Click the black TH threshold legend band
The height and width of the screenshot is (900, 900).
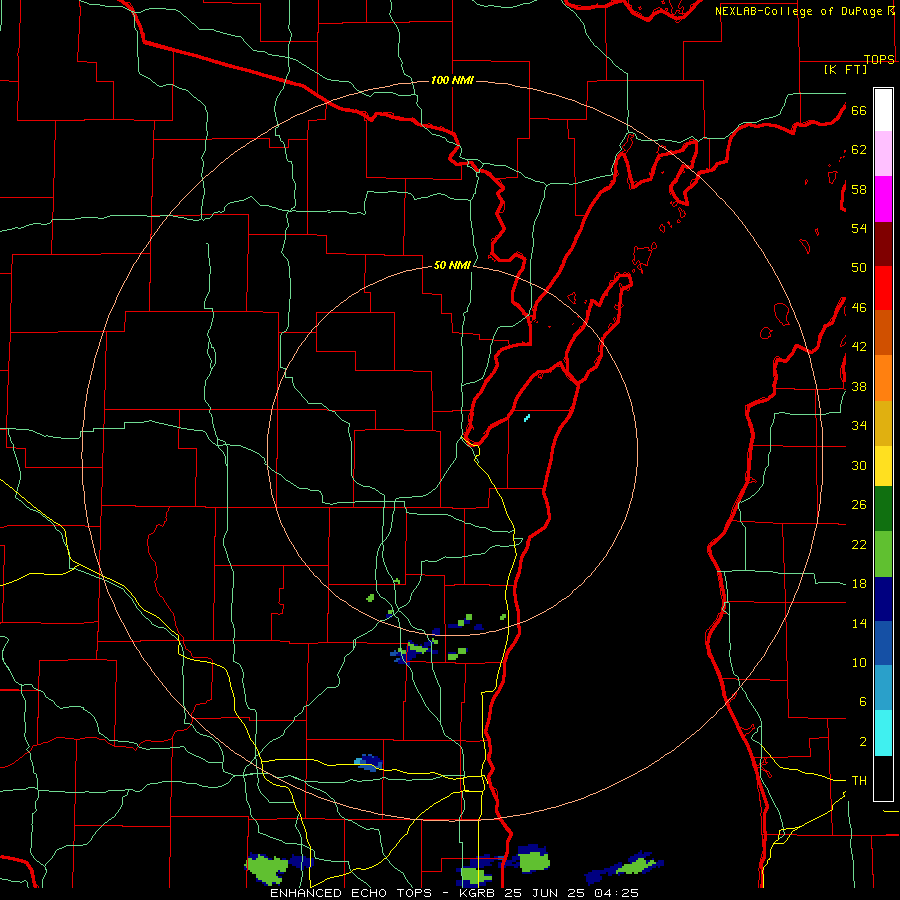tap(883, 778)
